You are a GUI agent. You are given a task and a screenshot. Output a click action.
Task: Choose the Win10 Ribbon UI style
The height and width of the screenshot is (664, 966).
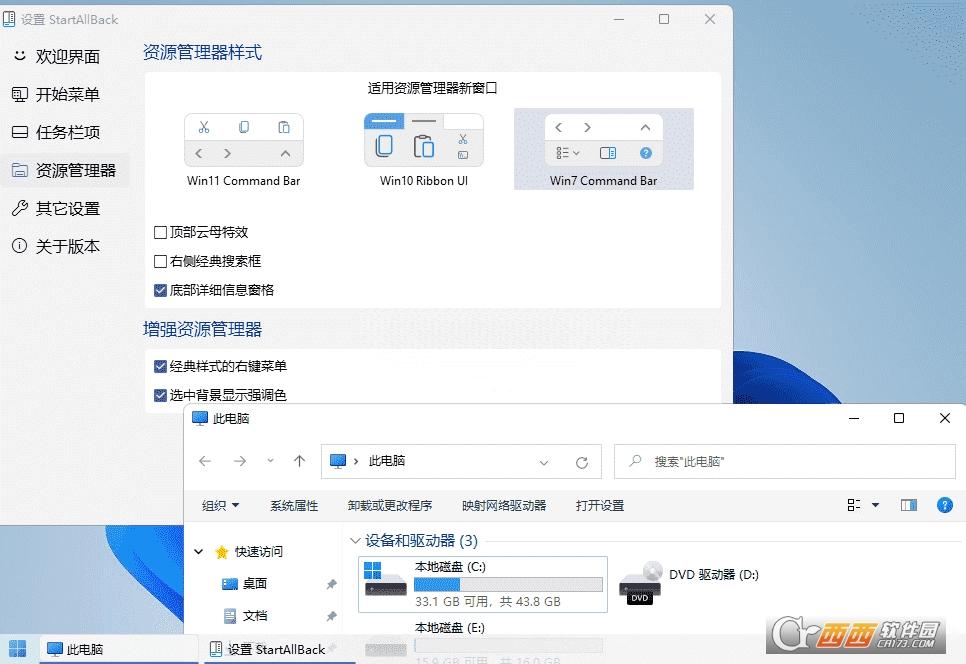pos(424,150)
